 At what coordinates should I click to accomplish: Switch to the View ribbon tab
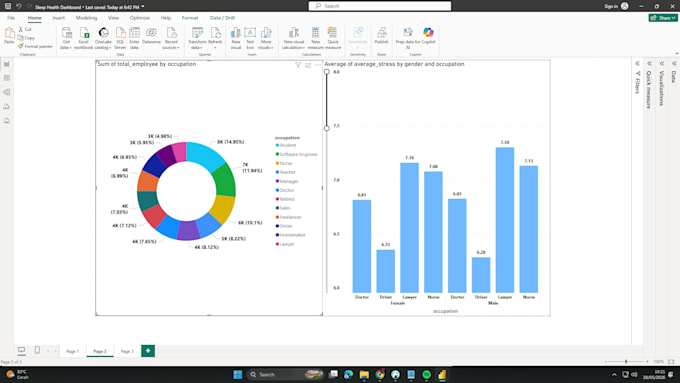[x=113, y=18]
